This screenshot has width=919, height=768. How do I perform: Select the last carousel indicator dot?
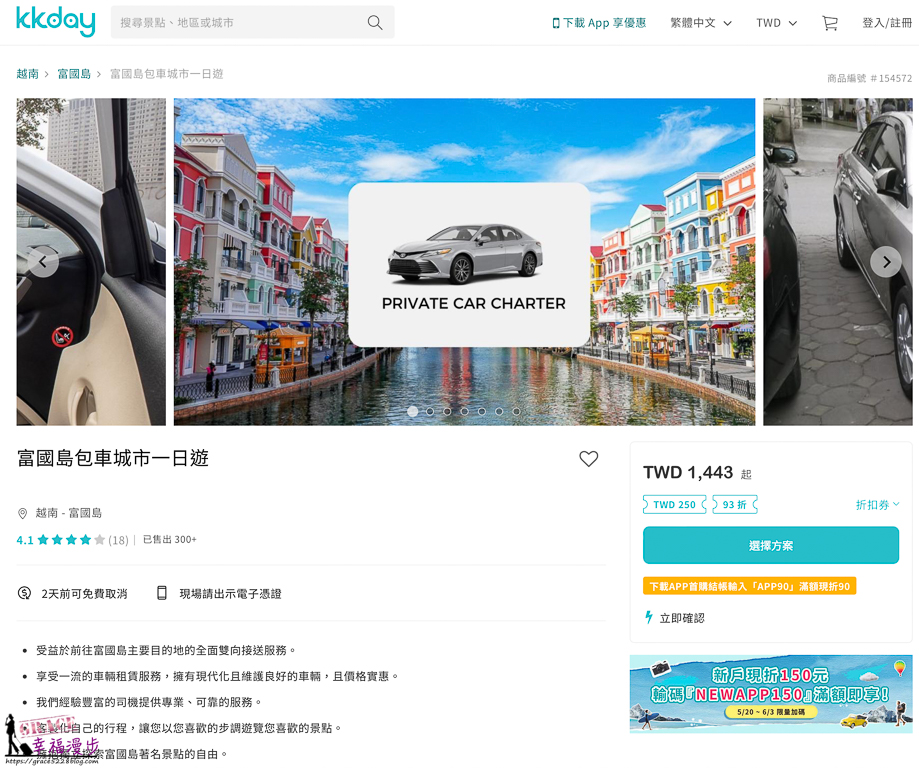tap(516, 412)
